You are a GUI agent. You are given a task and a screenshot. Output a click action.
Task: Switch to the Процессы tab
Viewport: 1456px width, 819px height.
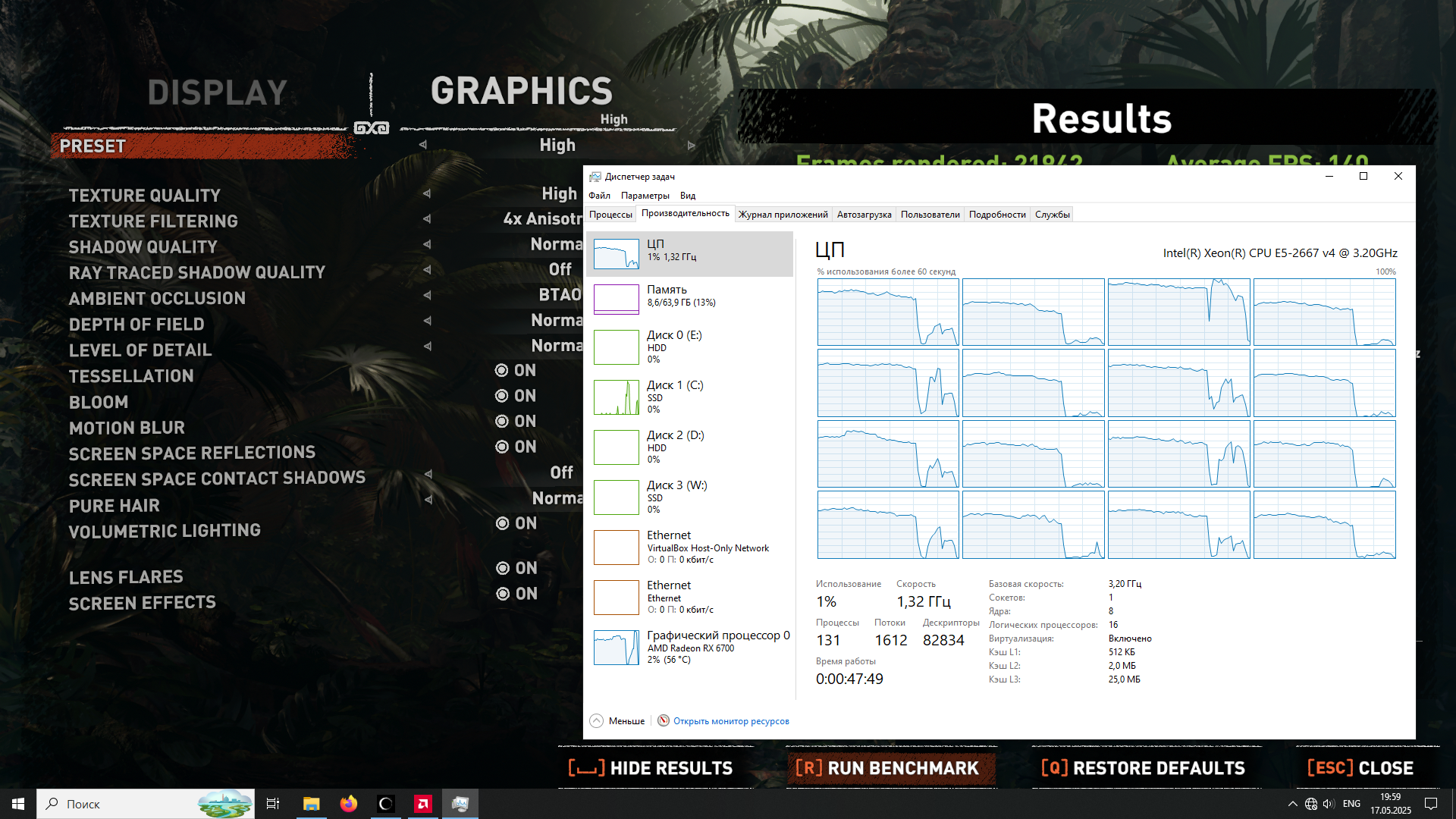coord(610,215)
